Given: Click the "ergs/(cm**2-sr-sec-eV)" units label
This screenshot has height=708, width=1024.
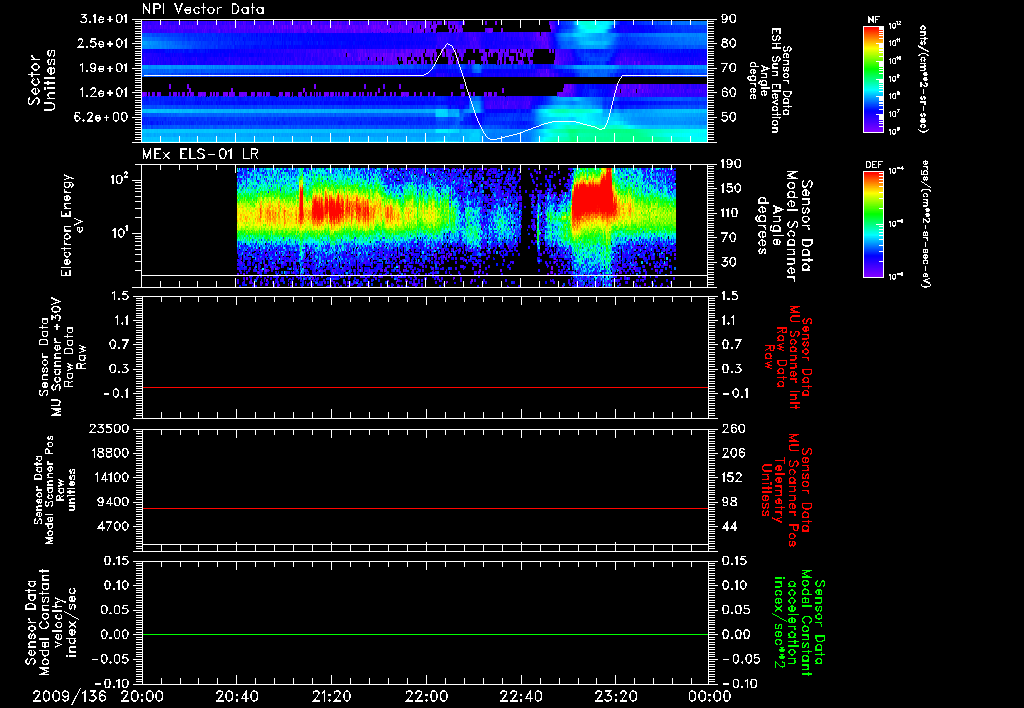Looking at the screenshot, I should (x=925, y=224).
